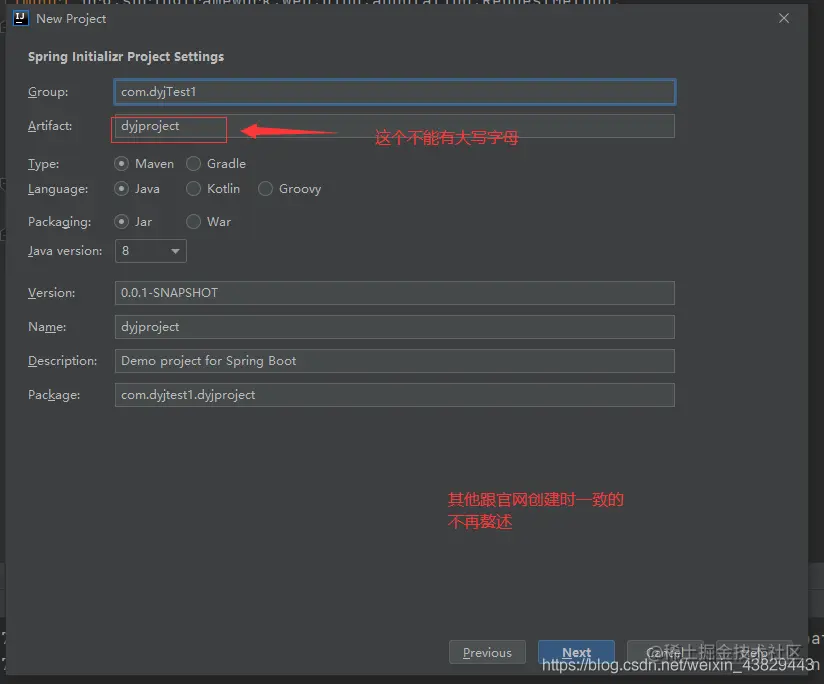The width and height of the screenshot is (824, 684).
Task: Proceed with the Next button
Action: (576, 652)
